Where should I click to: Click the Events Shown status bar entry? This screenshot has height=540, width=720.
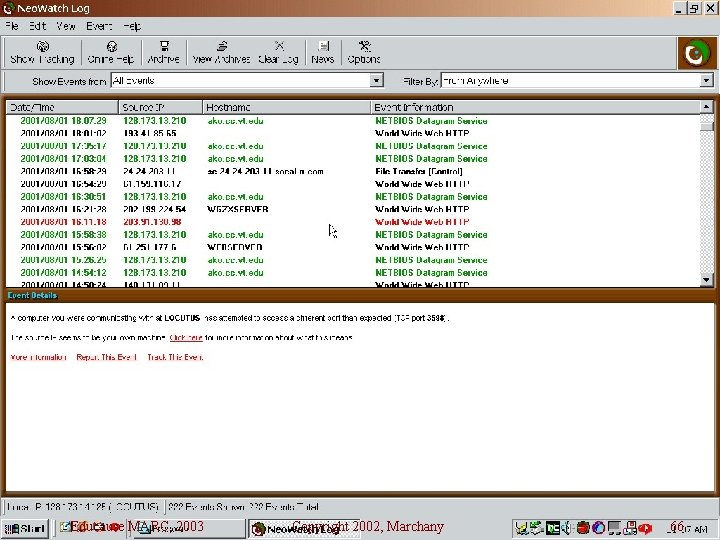pos(243,507)
